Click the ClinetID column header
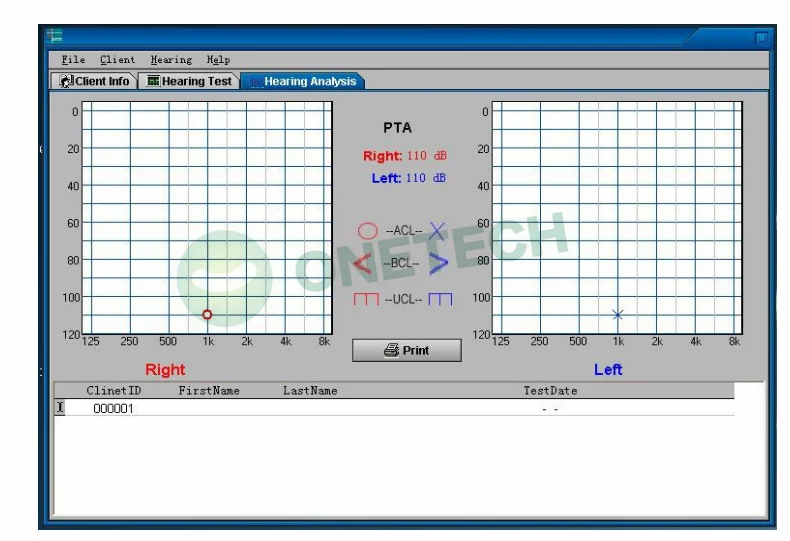Screen dimensions: 790x541 click(113, 390)
